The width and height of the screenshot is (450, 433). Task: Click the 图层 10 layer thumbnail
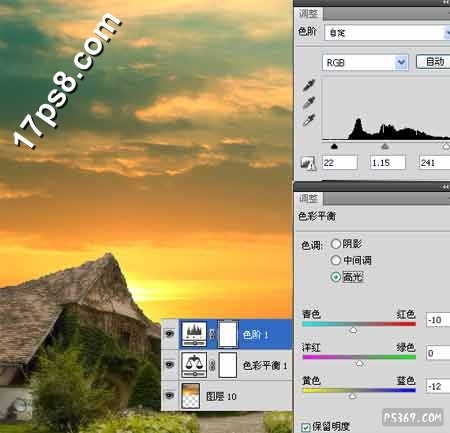point(191,396)
